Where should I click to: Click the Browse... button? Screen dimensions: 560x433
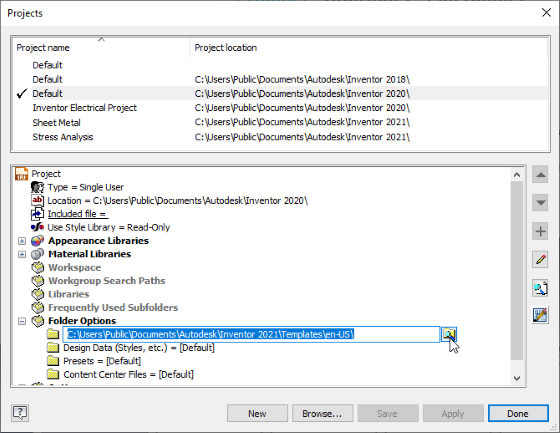[x=322, y=413]
